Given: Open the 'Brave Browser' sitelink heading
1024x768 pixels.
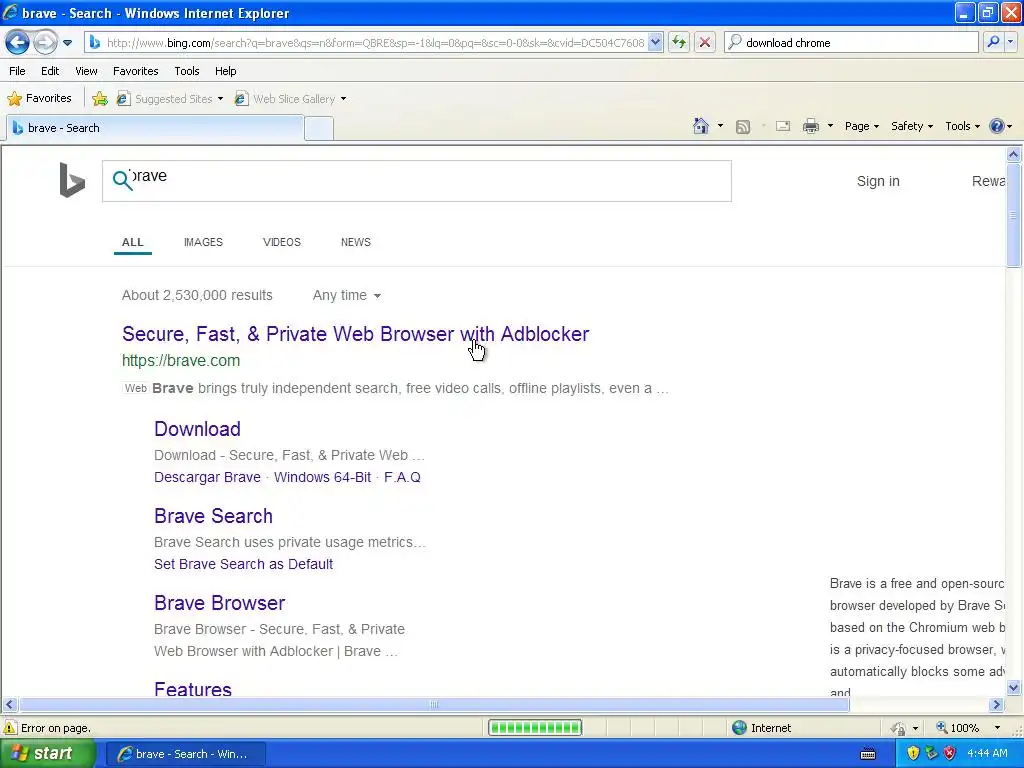Looking at the screenshot, I should [x=219, y=603].
